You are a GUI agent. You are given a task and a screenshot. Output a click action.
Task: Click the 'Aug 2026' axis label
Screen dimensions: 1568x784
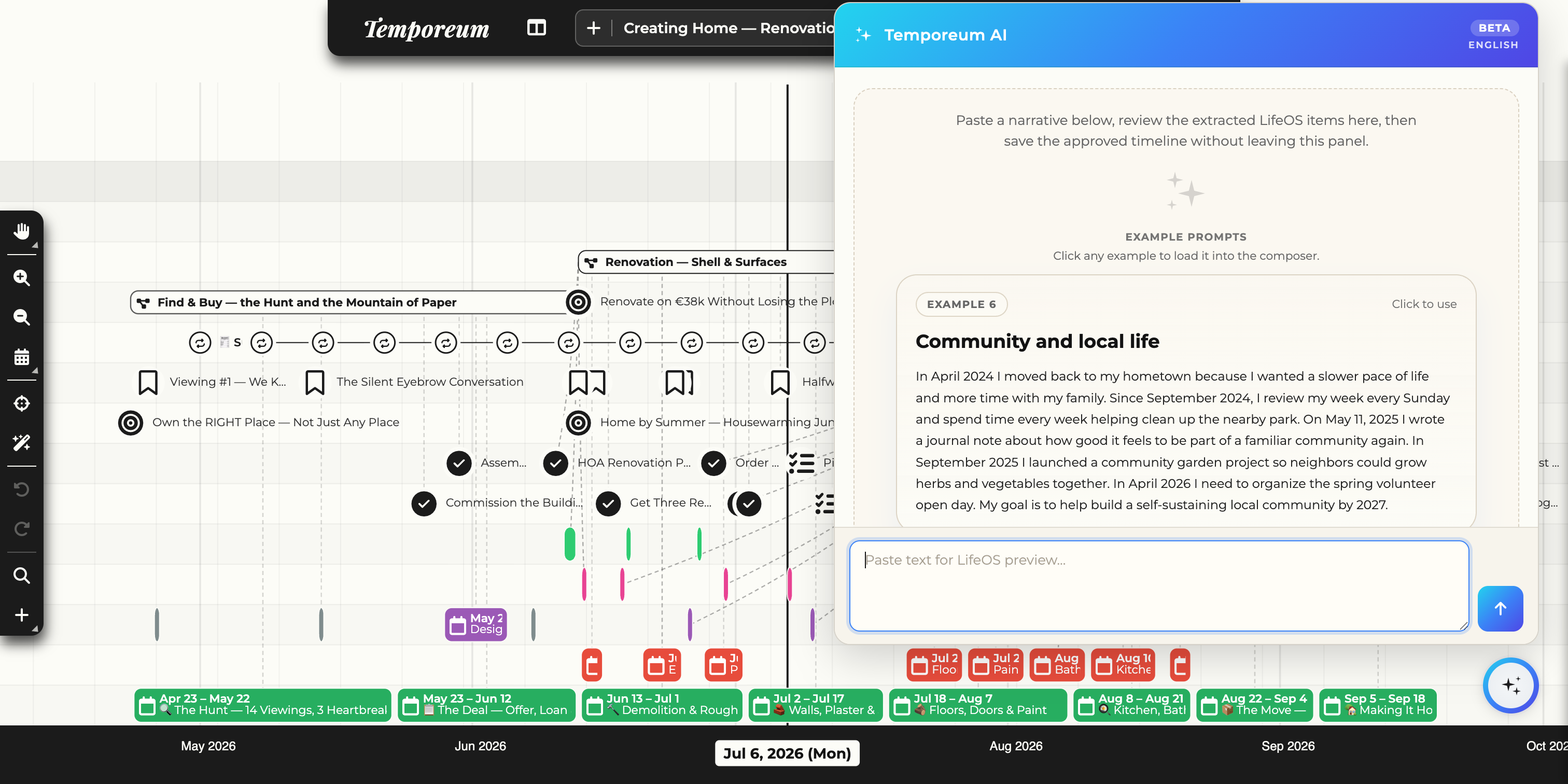coord(1016,746)
